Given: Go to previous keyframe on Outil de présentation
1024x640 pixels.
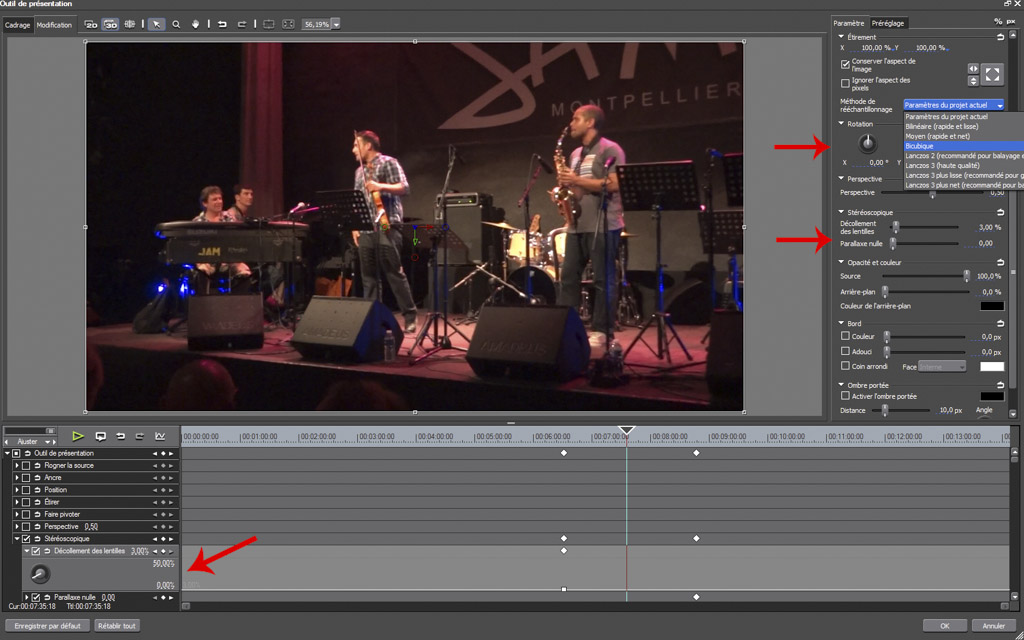Looking at the screenshot, I should click(x=155, y=453).
